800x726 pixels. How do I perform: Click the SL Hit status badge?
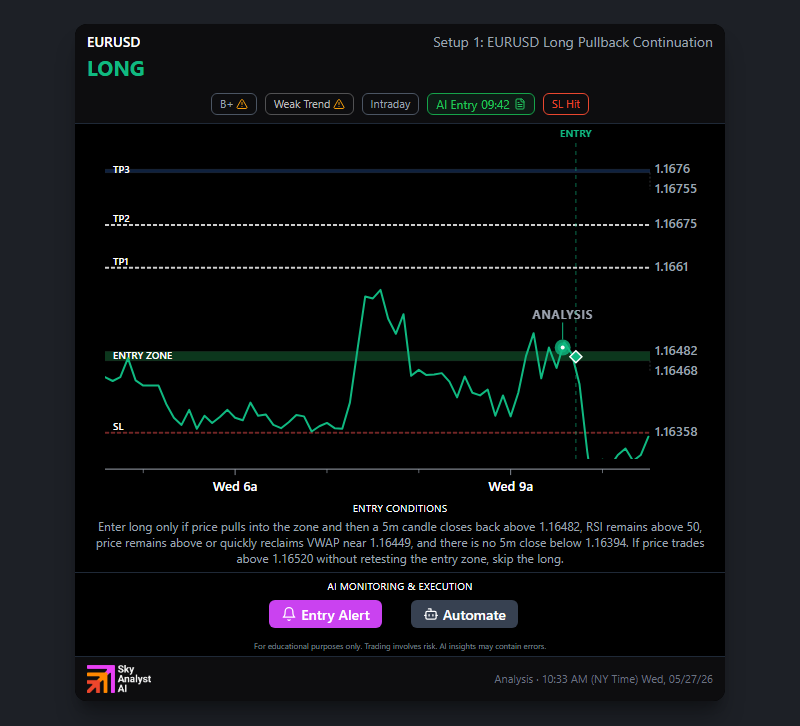(x=566, y=104)
